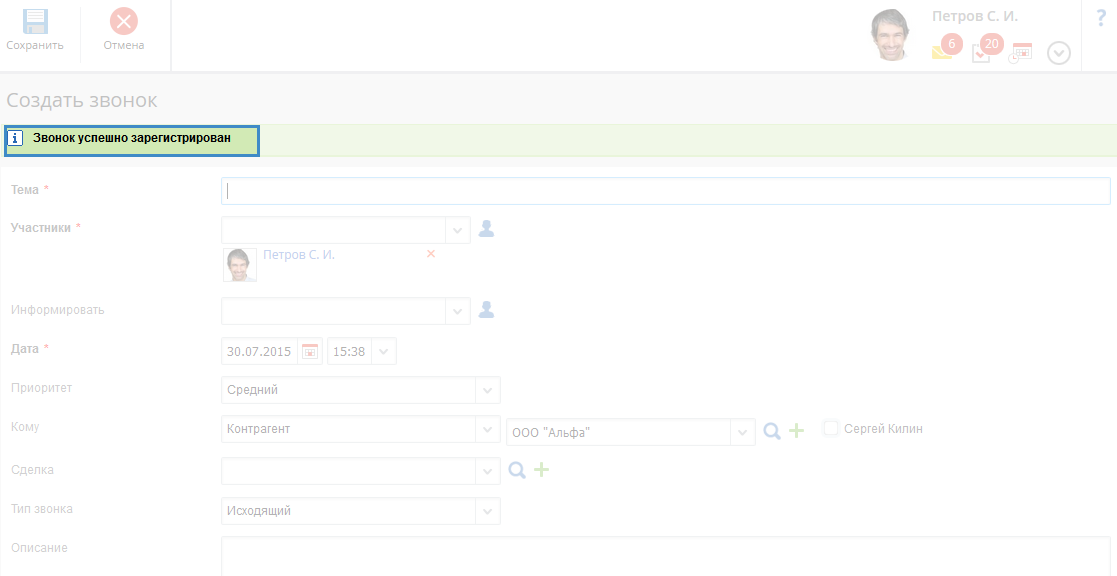Open the Петров С. И. profile name in the header
The height and width of the screenshot is (576, 1117).
point(975,16)
